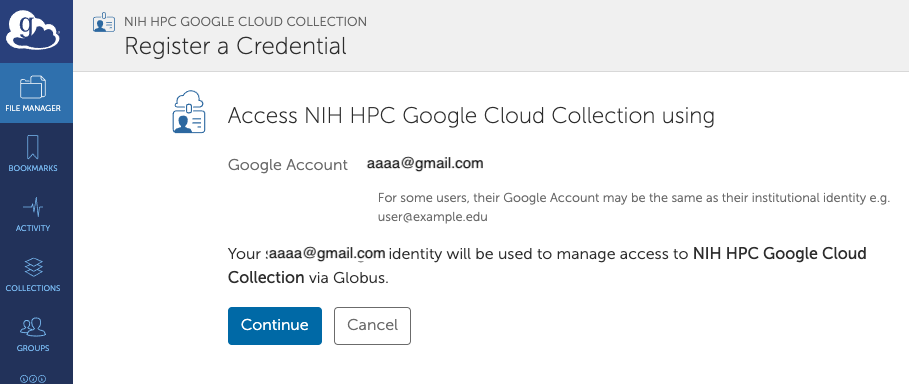The image size is (909, 384).
Task: Click the partially visible icon below Groups
Action: pyautogui.click(x=32, y=379)
